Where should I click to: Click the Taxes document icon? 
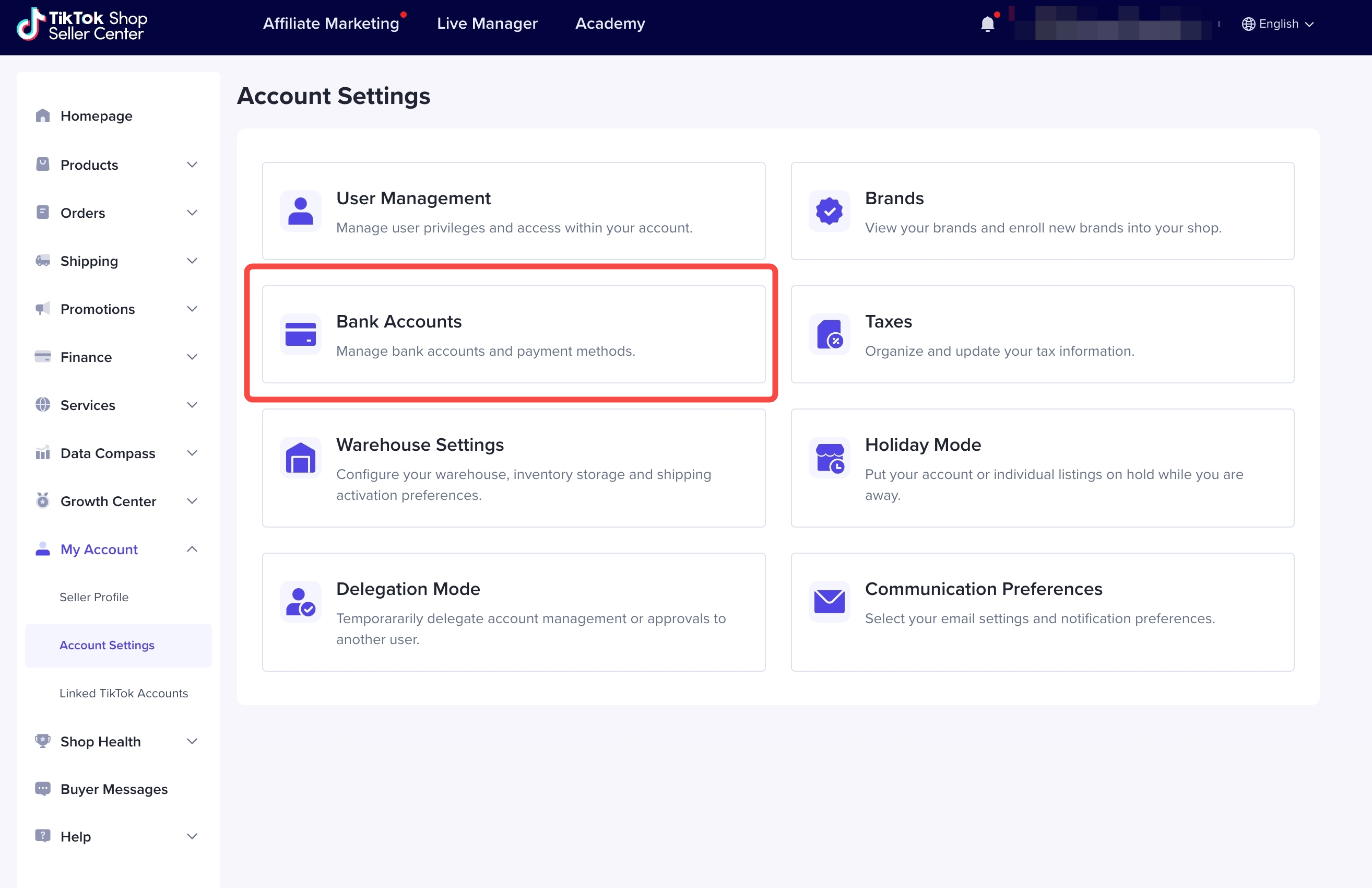[x=829, y=334]
